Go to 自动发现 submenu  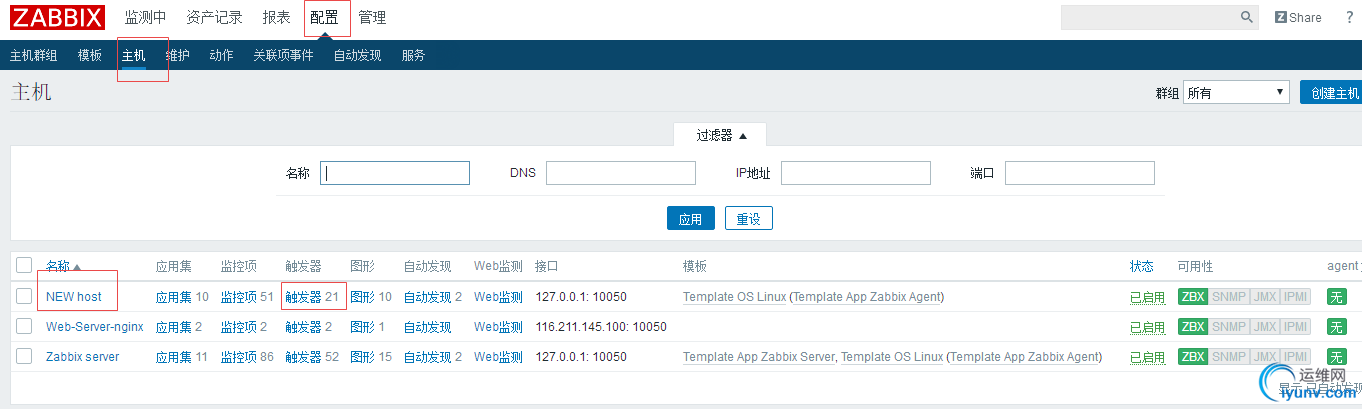click(x=357, y=56)
